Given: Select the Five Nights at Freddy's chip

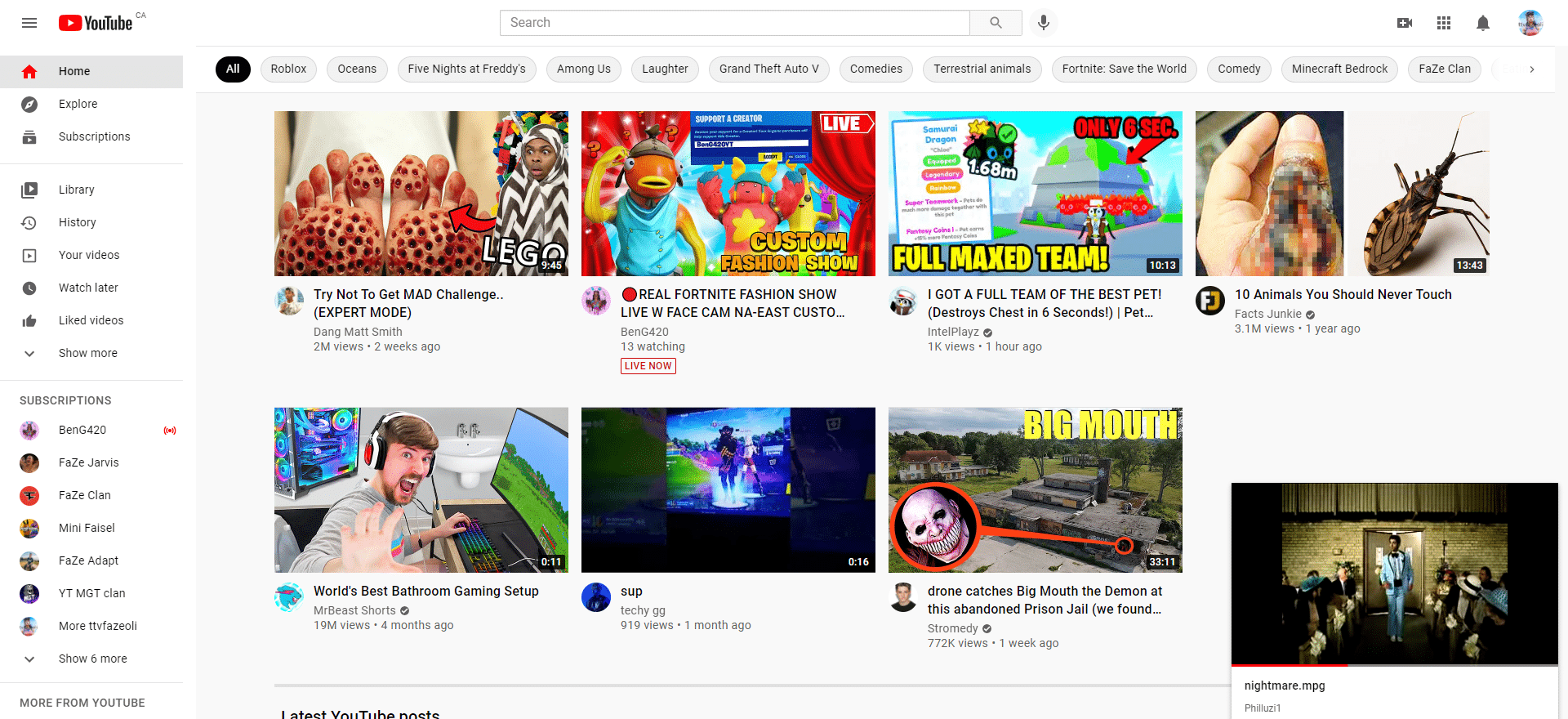Looking at the screenshot, I should click(x=467, y=69).
